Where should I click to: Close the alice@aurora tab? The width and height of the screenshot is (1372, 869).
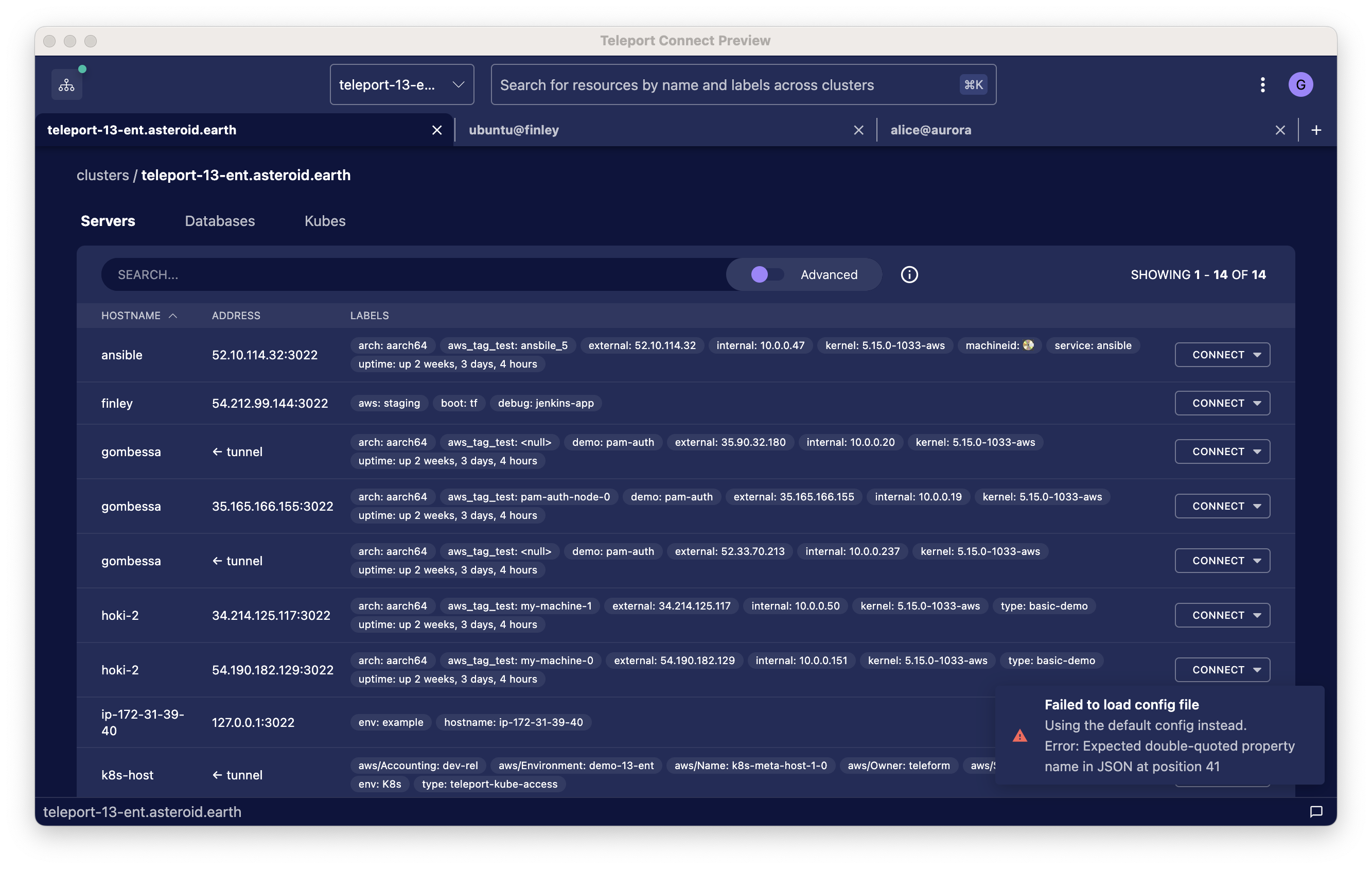1280,130
